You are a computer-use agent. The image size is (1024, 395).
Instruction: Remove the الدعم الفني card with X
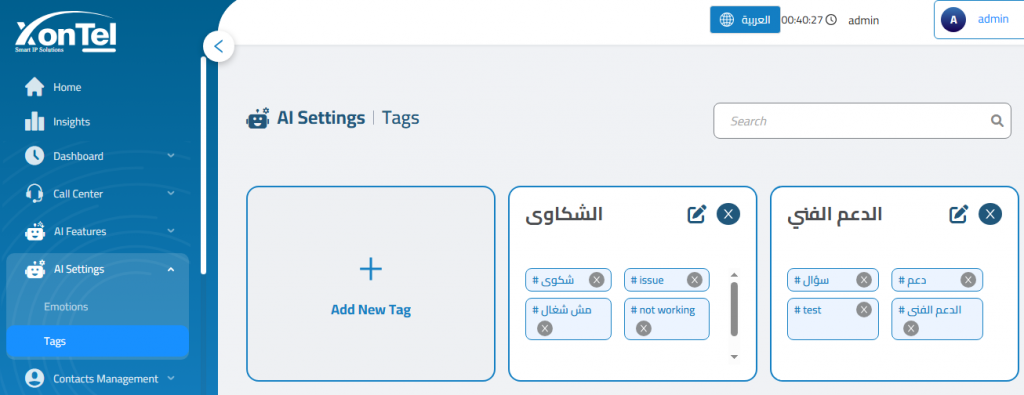tap(990, 214)
